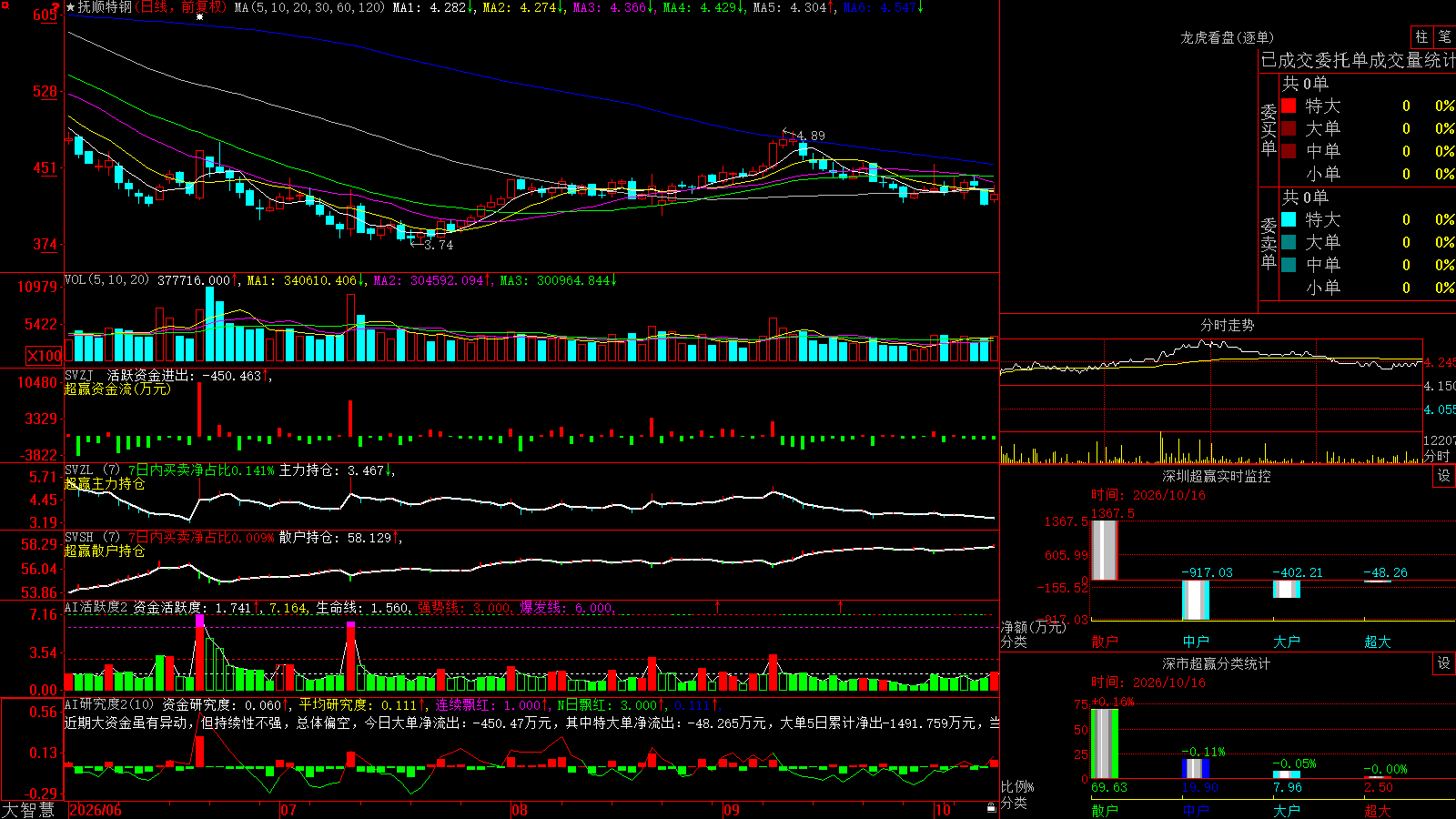Image resolution: width=1456 pixels, height=819 pixels.
Task: Click the white star marker on the 120-day MA line
Action: [x=200, y=16]
